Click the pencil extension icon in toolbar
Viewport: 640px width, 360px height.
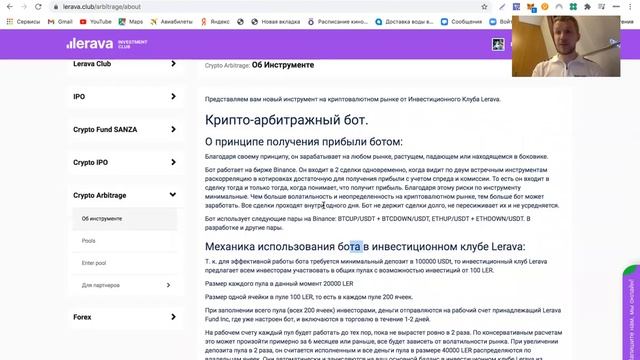point(502,7)
